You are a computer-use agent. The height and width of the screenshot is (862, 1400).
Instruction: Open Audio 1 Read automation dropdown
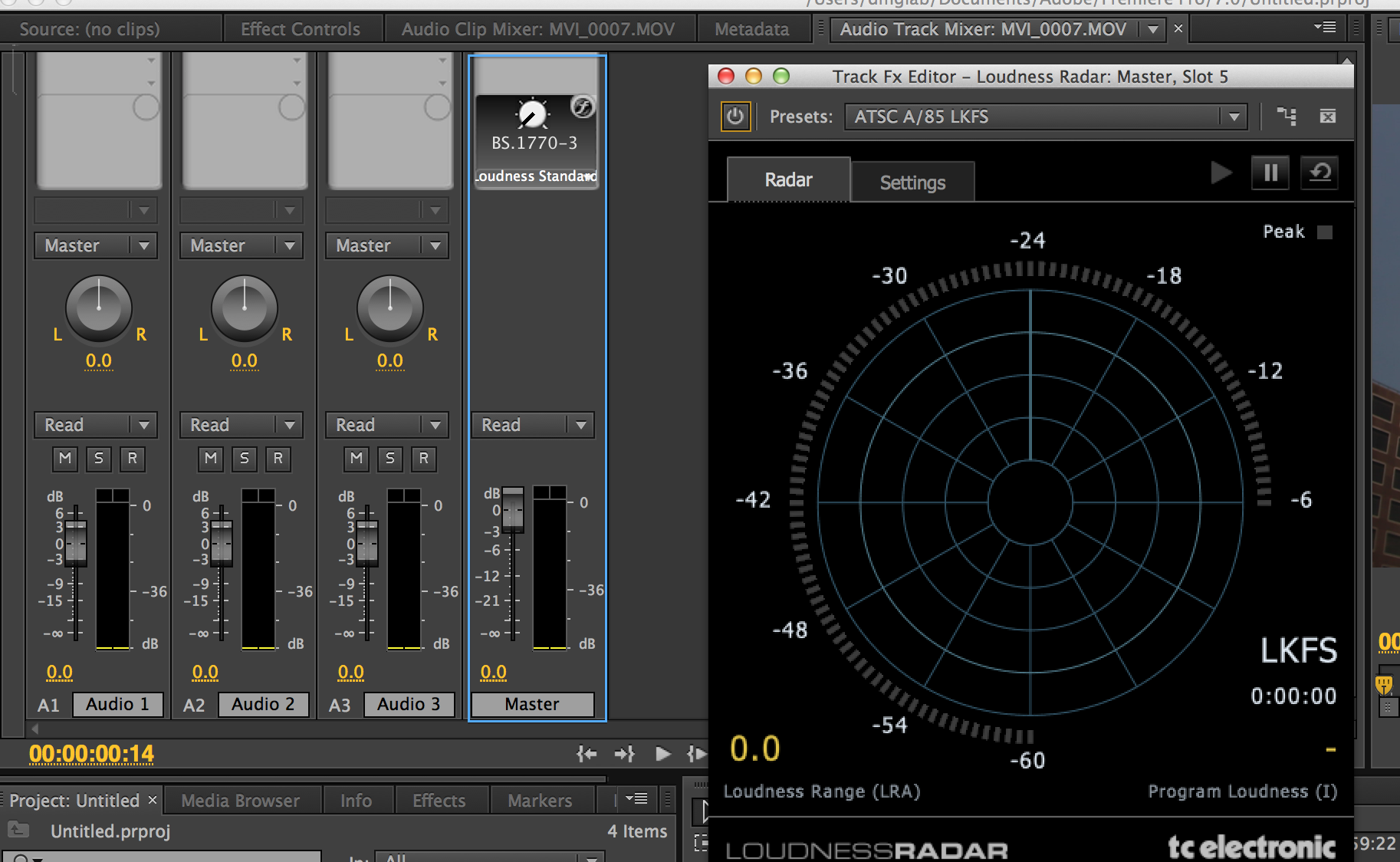96,425
